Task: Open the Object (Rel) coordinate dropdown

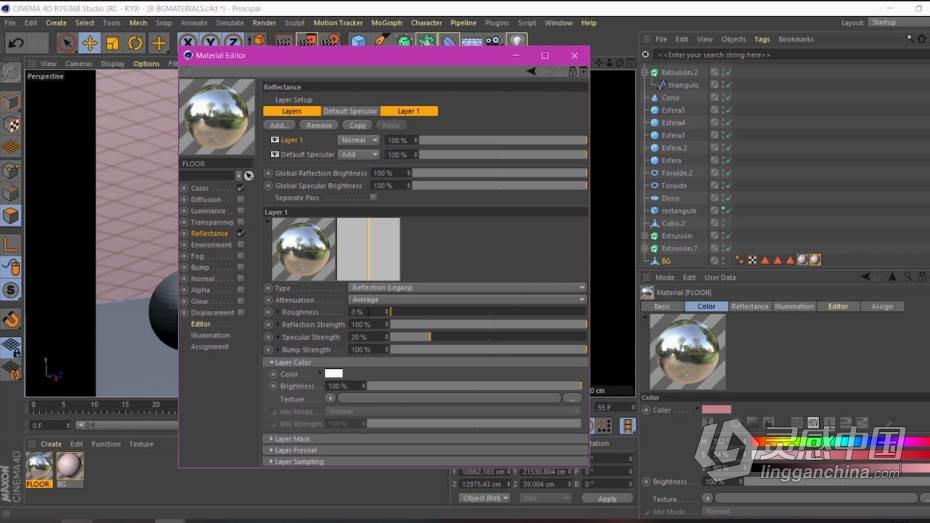Action: coord(485,498)
